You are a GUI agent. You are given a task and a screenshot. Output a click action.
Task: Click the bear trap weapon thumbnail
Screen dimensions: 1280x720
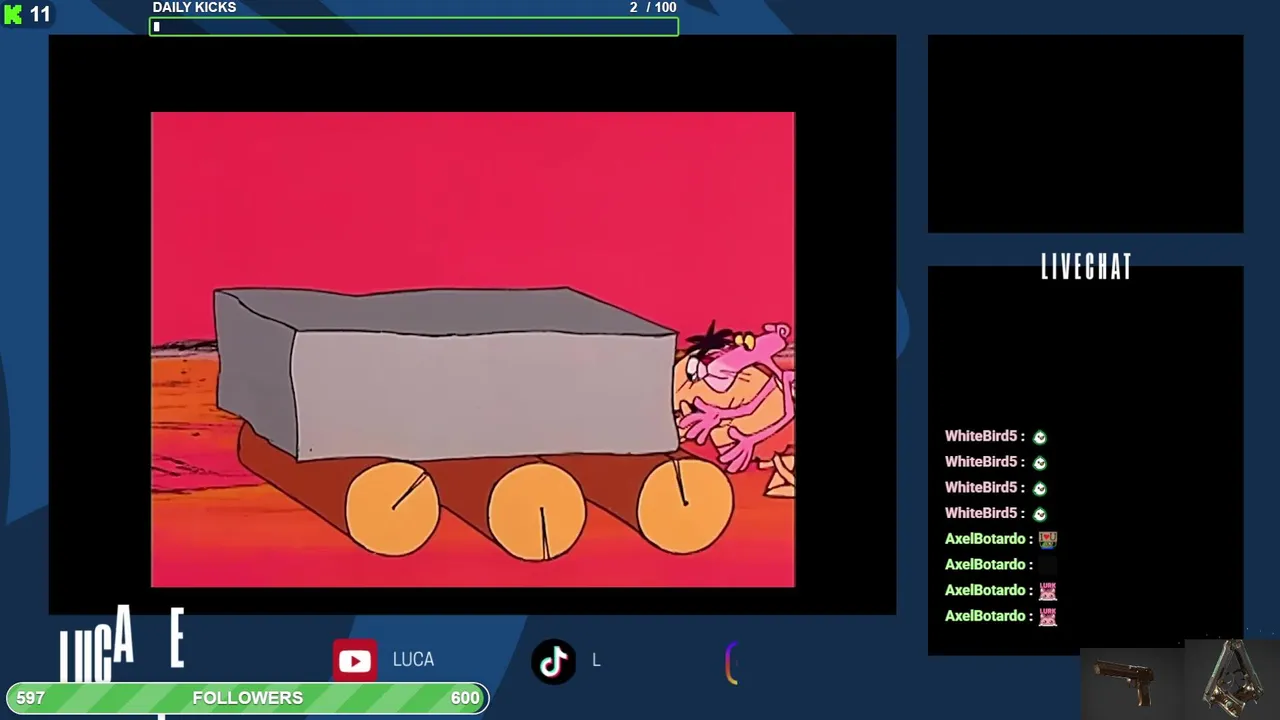(x=1231, y=680)
